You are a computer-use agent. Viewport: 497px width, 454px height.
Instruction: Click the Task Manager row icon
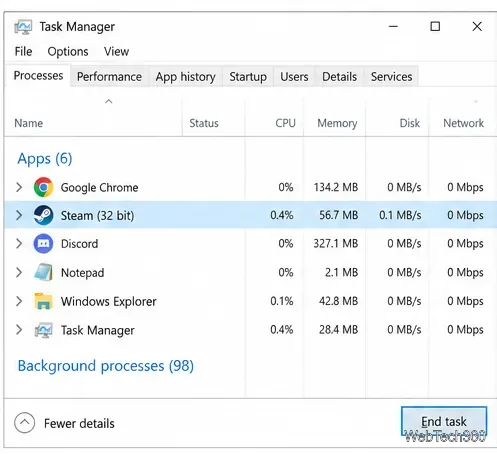(43, 330)
